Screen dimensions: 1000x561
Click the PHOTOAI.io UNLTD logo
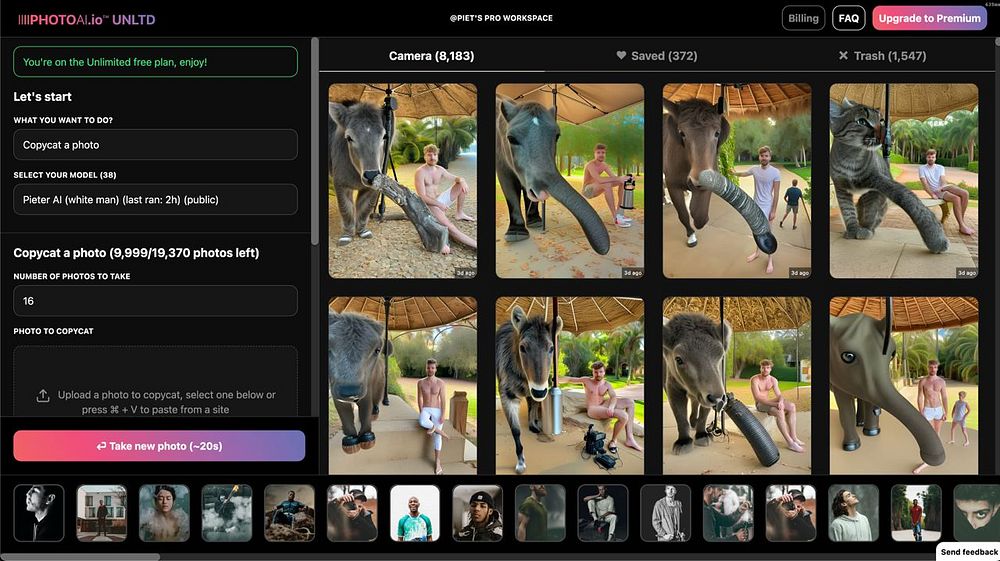click(x=86, y=20)
